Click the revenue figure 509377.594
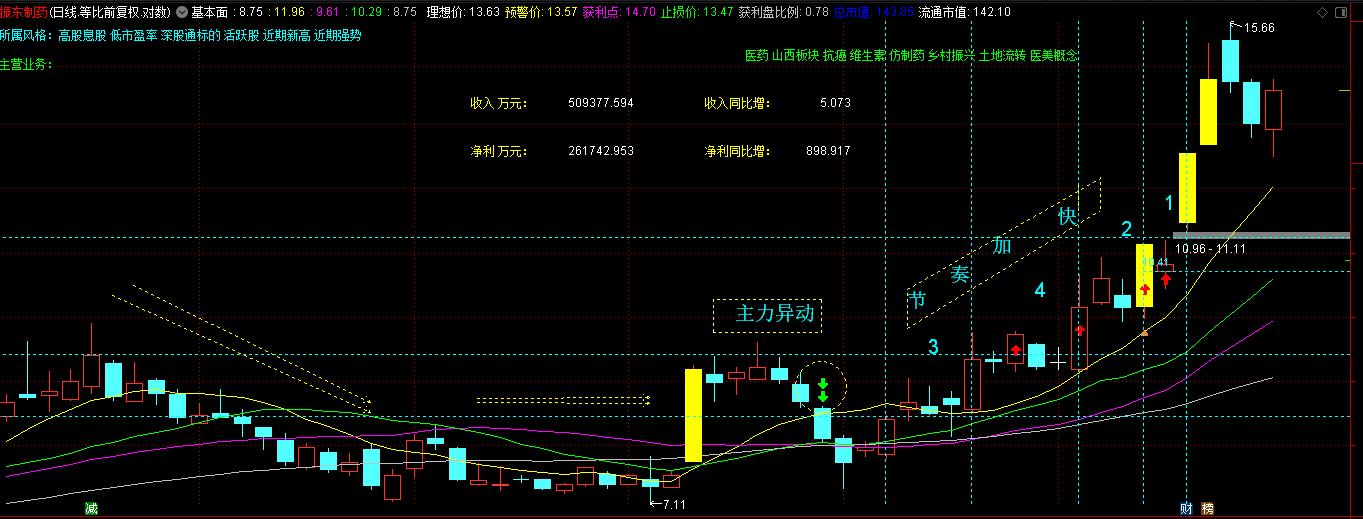 [600, 103]
